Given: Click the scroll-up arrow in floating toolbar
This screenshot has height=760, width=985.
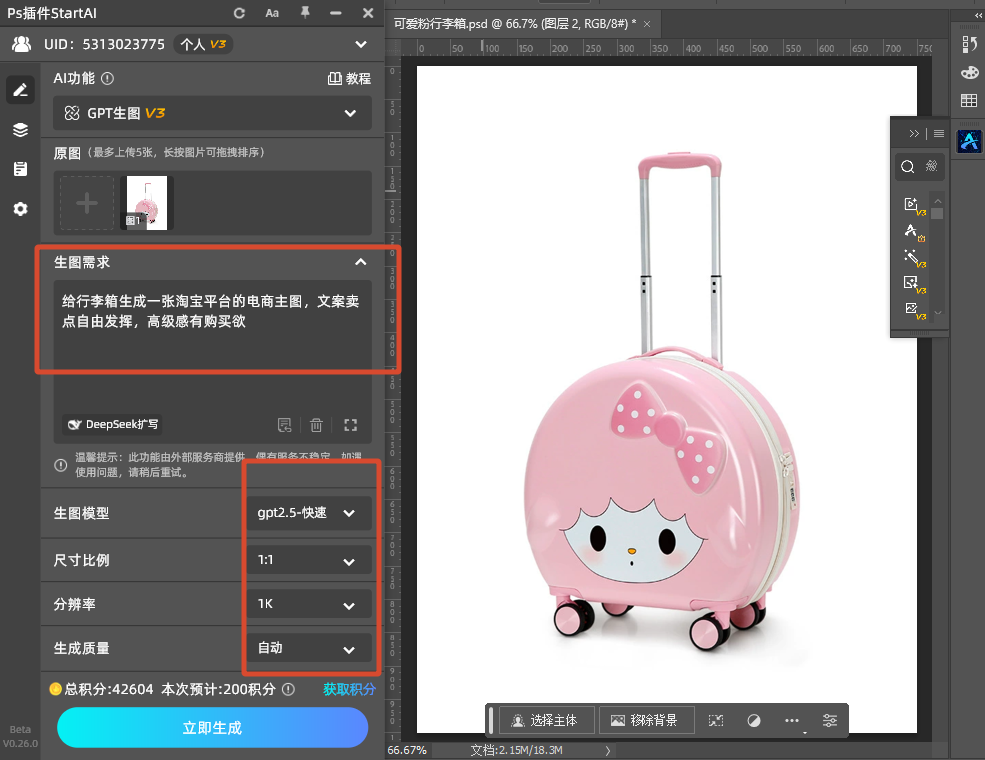Looking at the screenshot, I should pos(938,201).
